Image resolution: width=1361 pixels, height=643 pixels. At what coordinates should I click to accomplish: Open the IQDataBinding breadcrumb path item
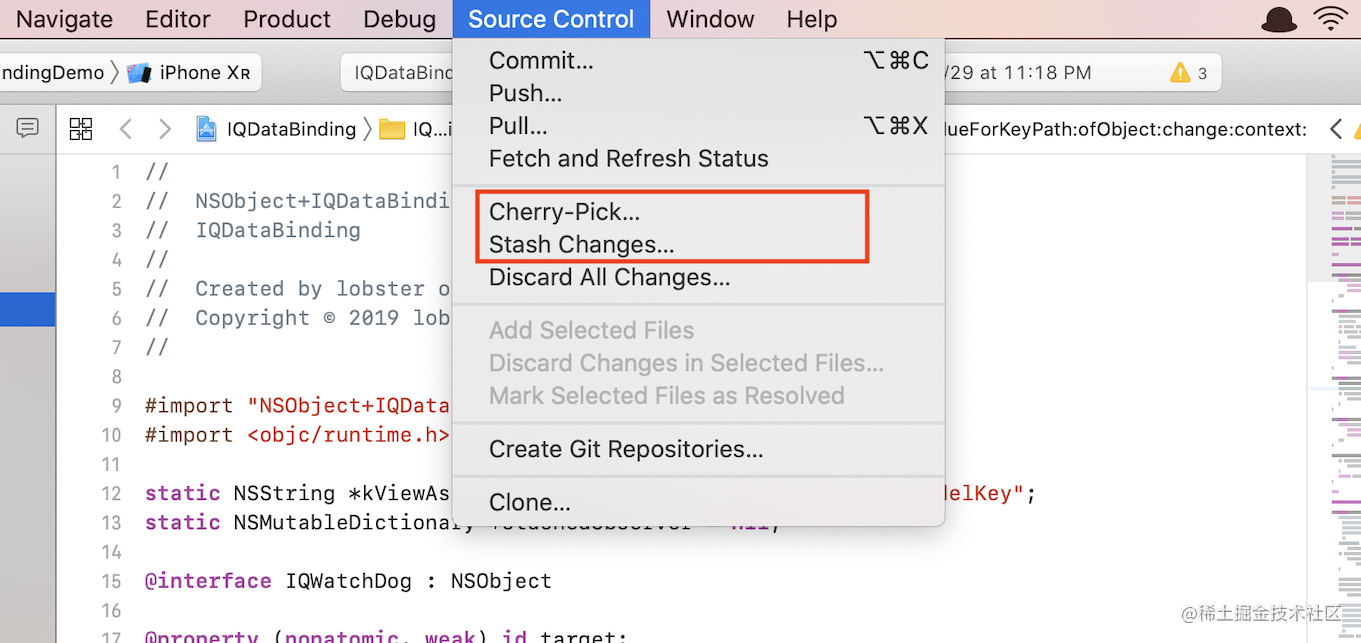point(291,129)
